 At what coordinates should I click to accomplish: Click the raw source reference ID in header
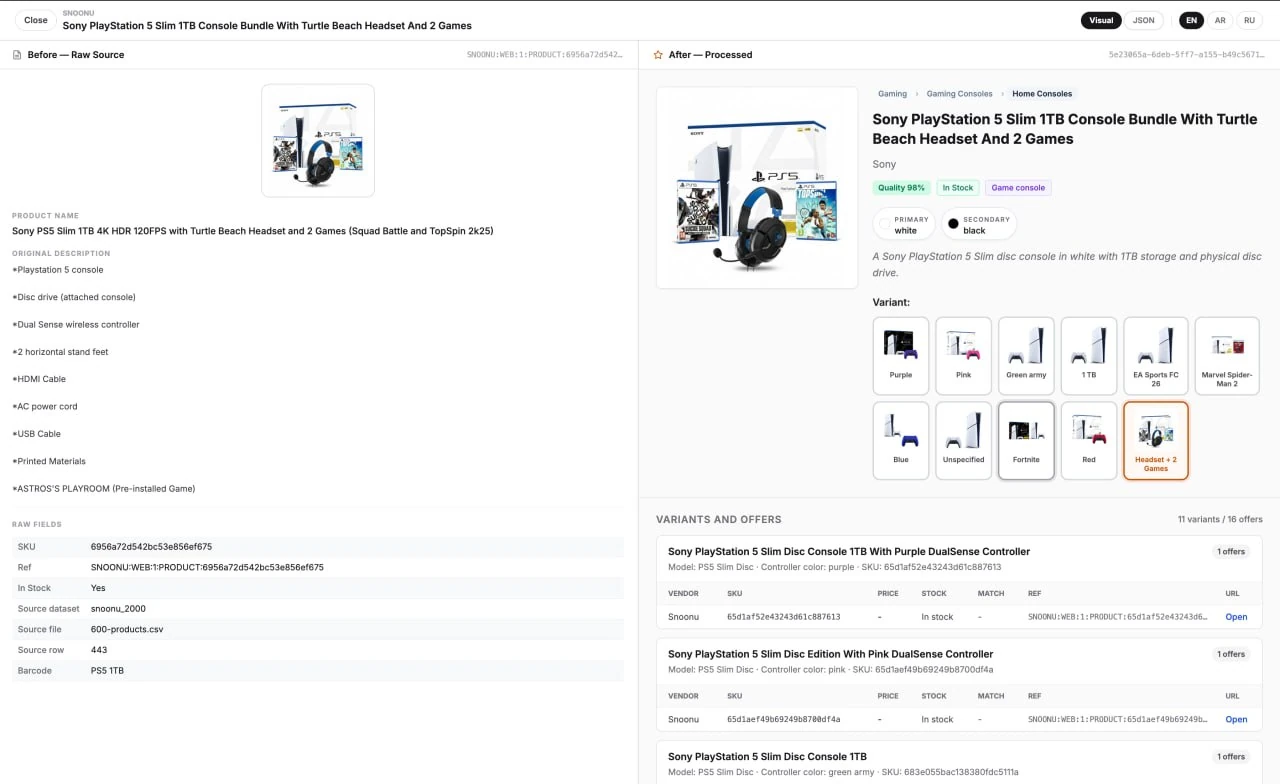[x=544, y=55]
